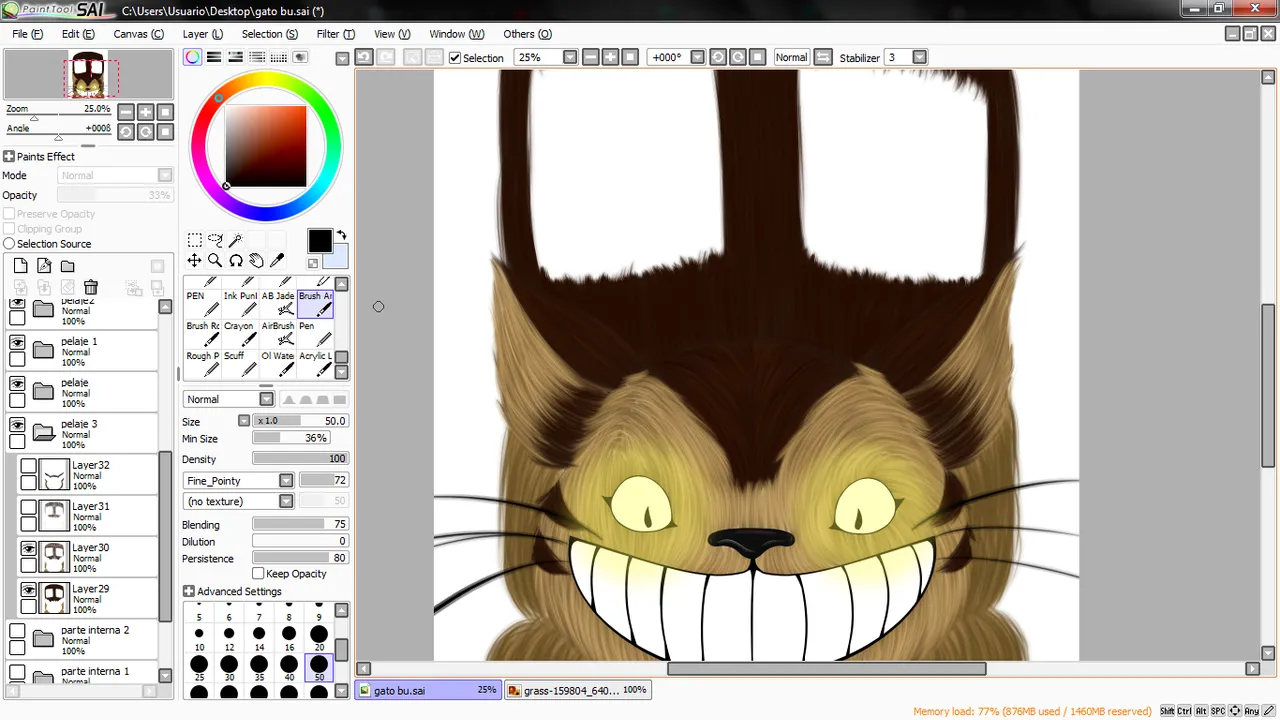Open the brush blend mode Normal dropdown
This screenshot has height=720, width=1280.
(x=266, y=399)
